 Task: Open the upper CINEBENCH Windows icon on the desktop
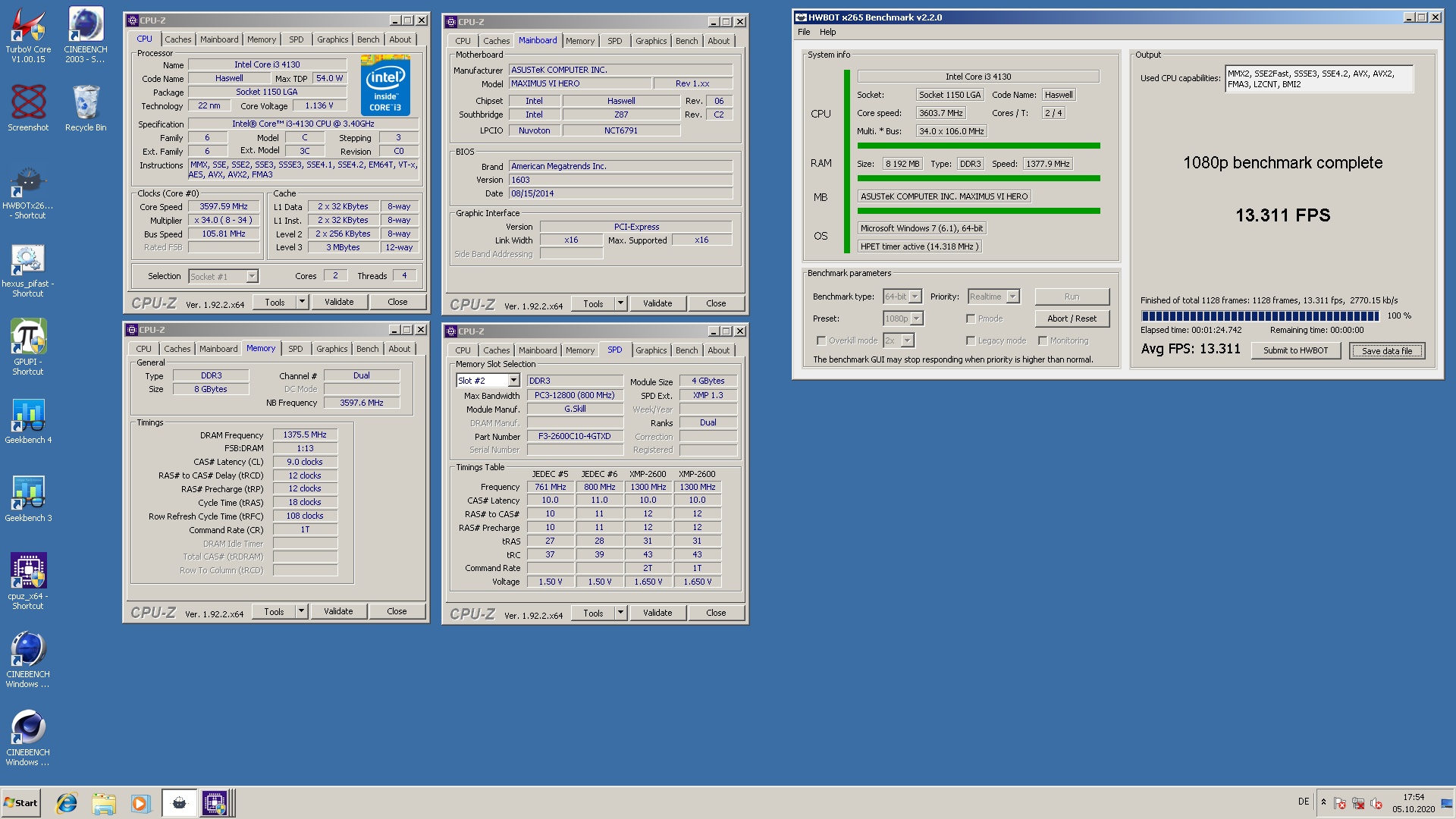28,660
